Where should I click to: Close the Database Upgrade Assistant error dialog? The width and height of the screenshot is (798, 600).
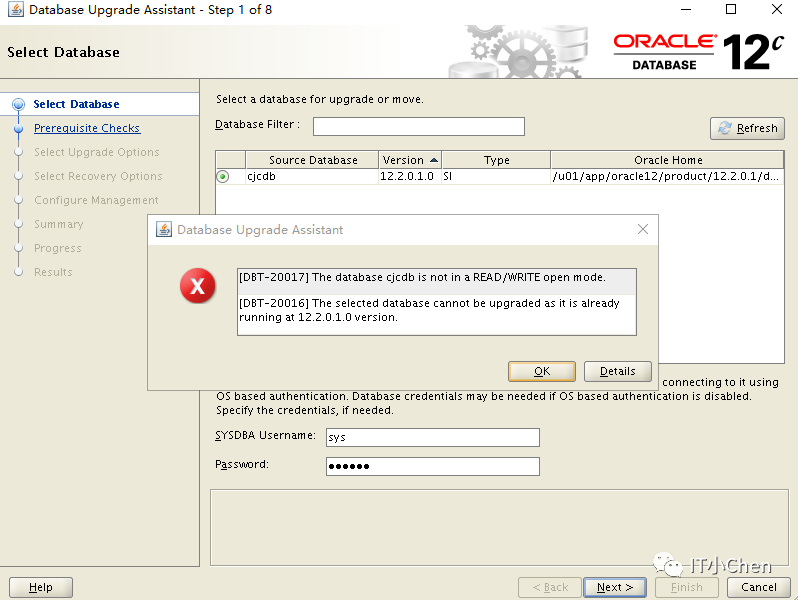(x=643, y=230)
